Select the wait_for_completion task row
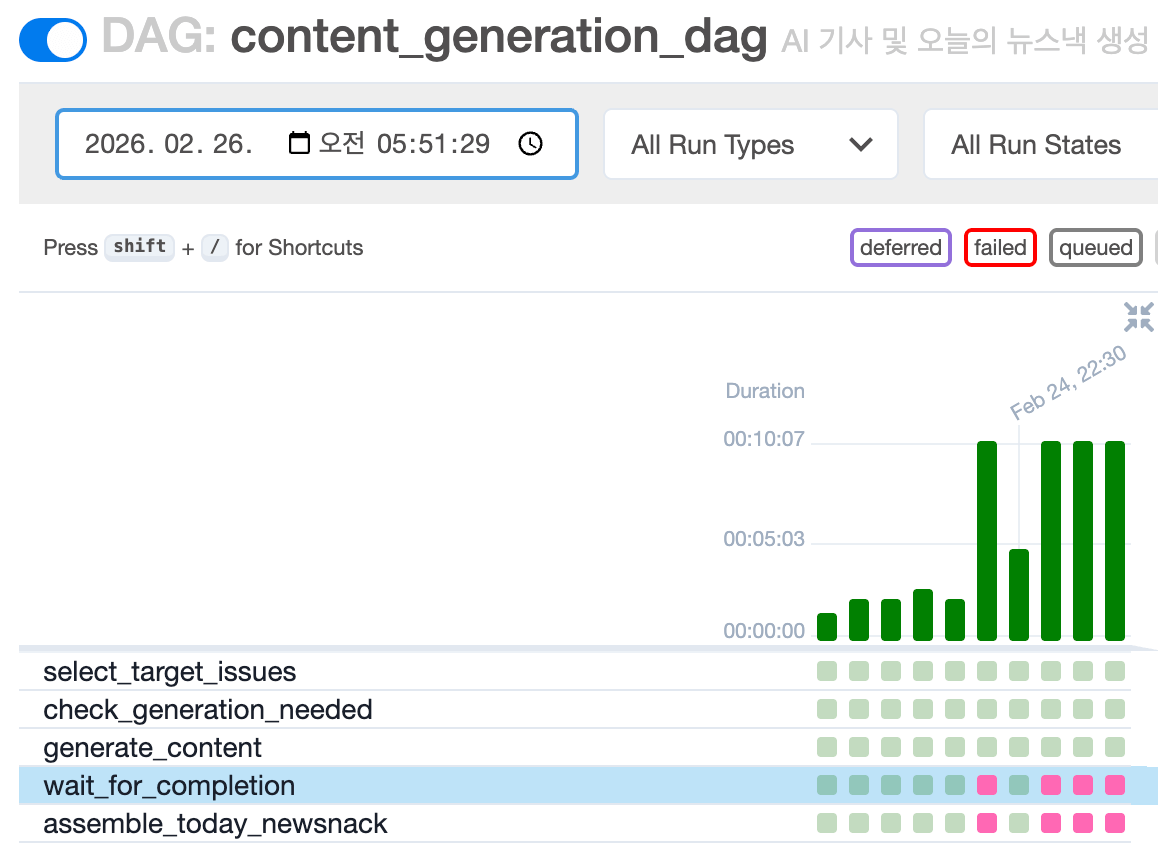Screen dimensions: 1158x862 (x=169, y=786)
